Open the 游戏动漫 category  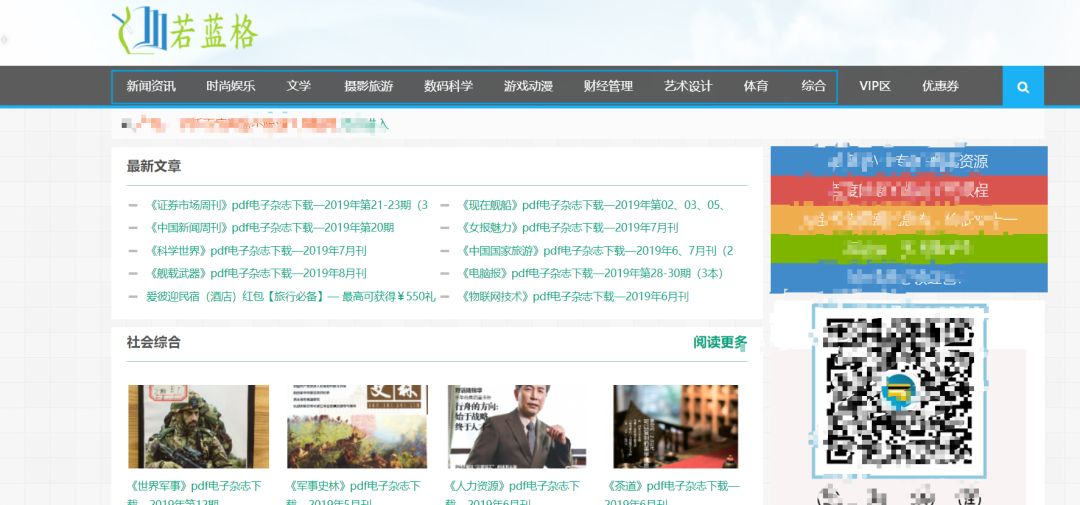point(528,86)
